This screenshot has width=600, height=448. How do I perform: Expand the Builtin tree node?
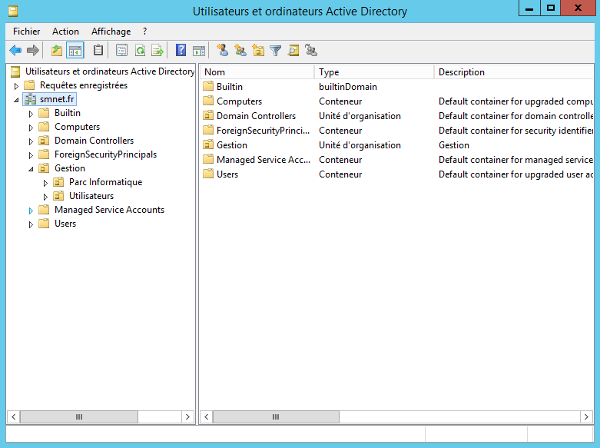click(31, 114)
